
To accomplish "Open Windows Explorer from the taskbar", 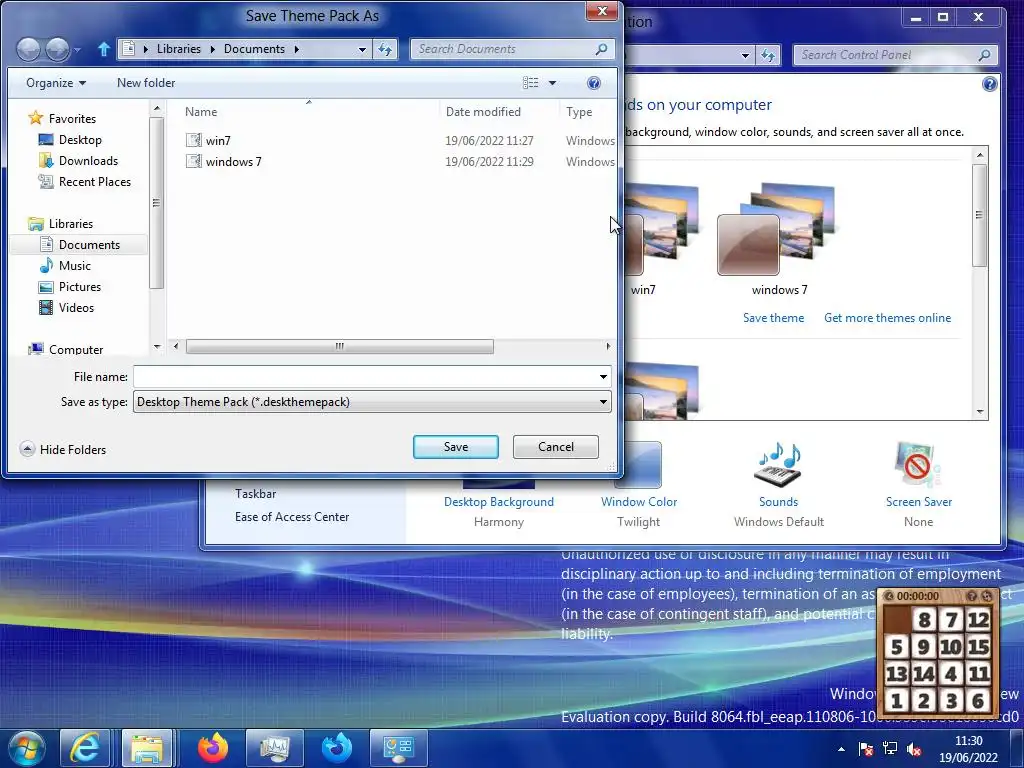I will pyautogui.click(x=148, y=748).
